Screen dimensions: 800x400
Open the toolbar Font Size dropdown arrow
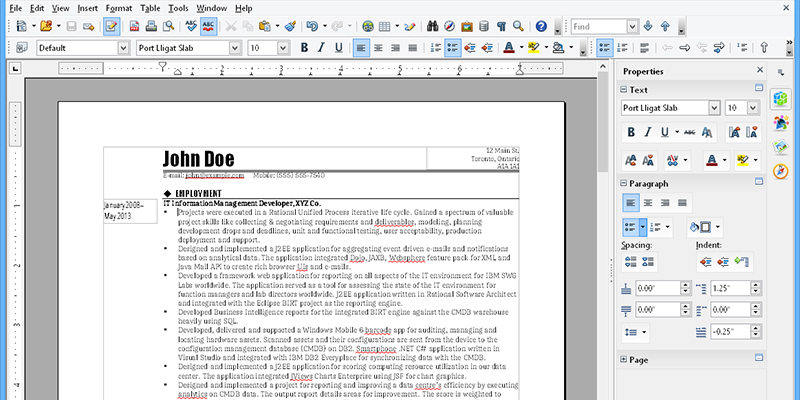coord(284,48)
